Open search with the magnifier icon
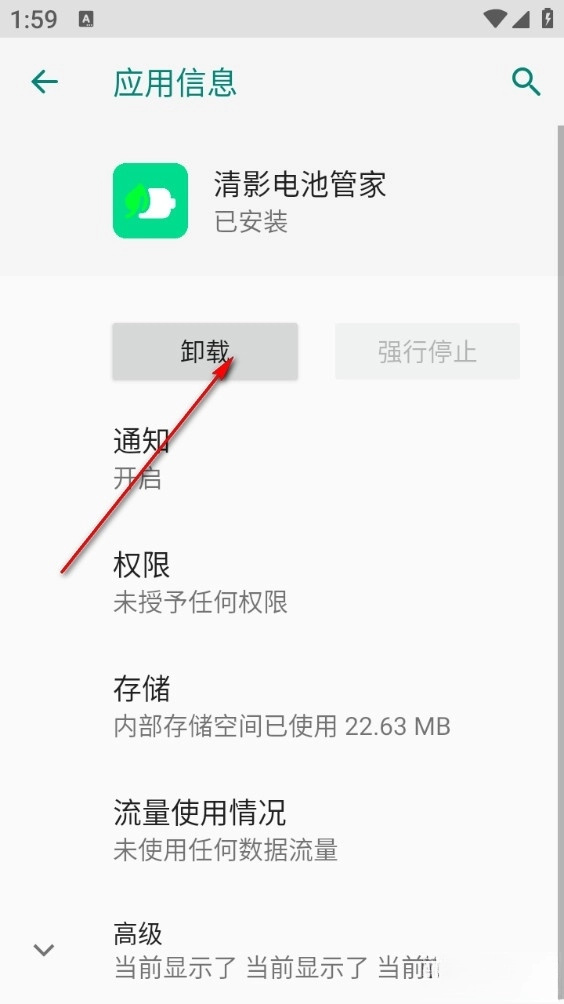Image resolution: width=564 pixels, height=1004 pixels. click(x=526, y=82)
